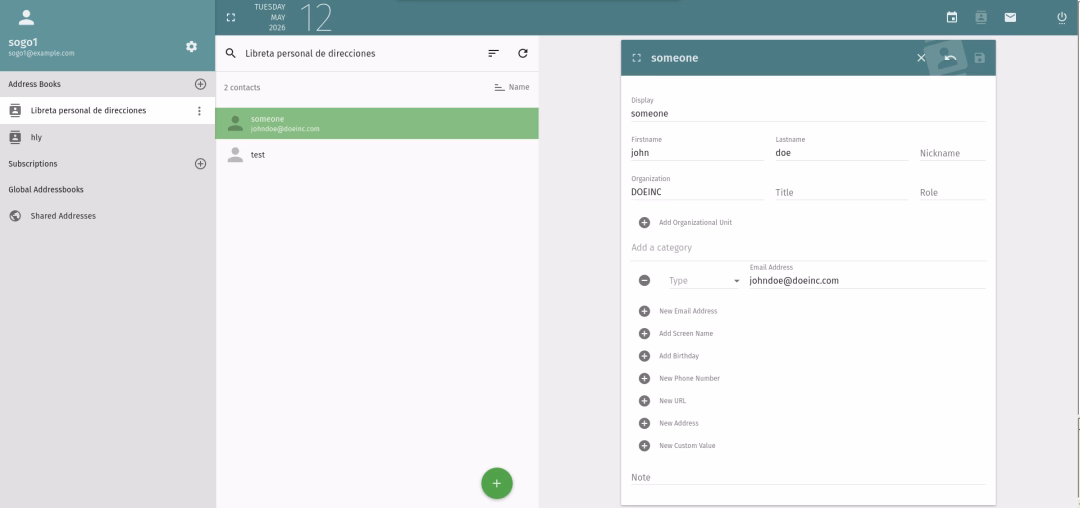Click the date display showing 12
1080x508 pixels.
point(316,18)
